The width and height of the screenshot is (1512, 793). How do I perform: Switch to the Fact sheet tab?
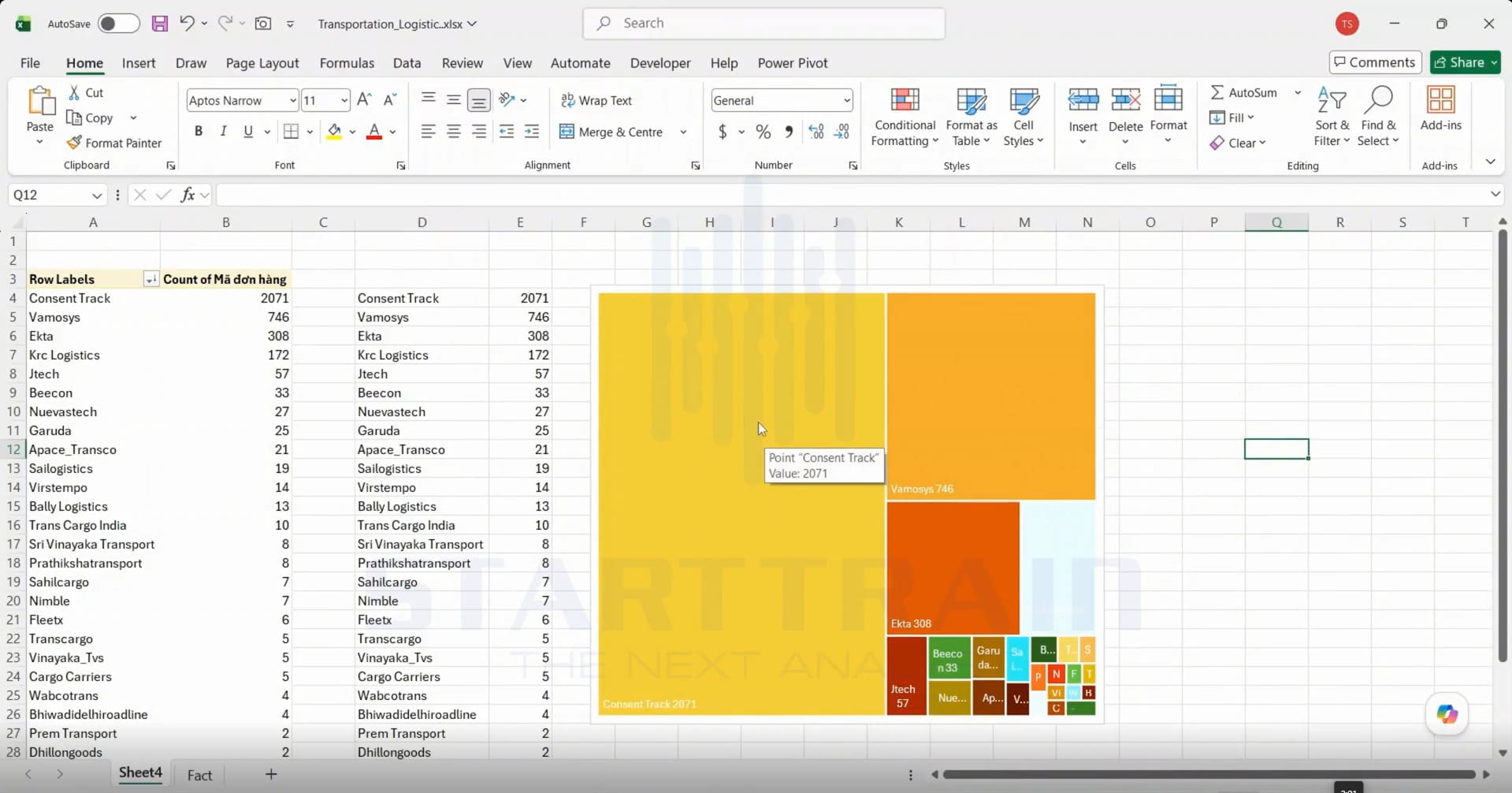[x=199, y=775]
